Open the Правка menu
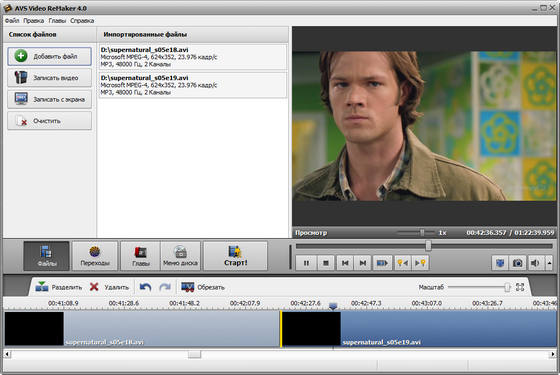Screen dimensions: 560x375 pyautogui.click(x=34, y=21)
